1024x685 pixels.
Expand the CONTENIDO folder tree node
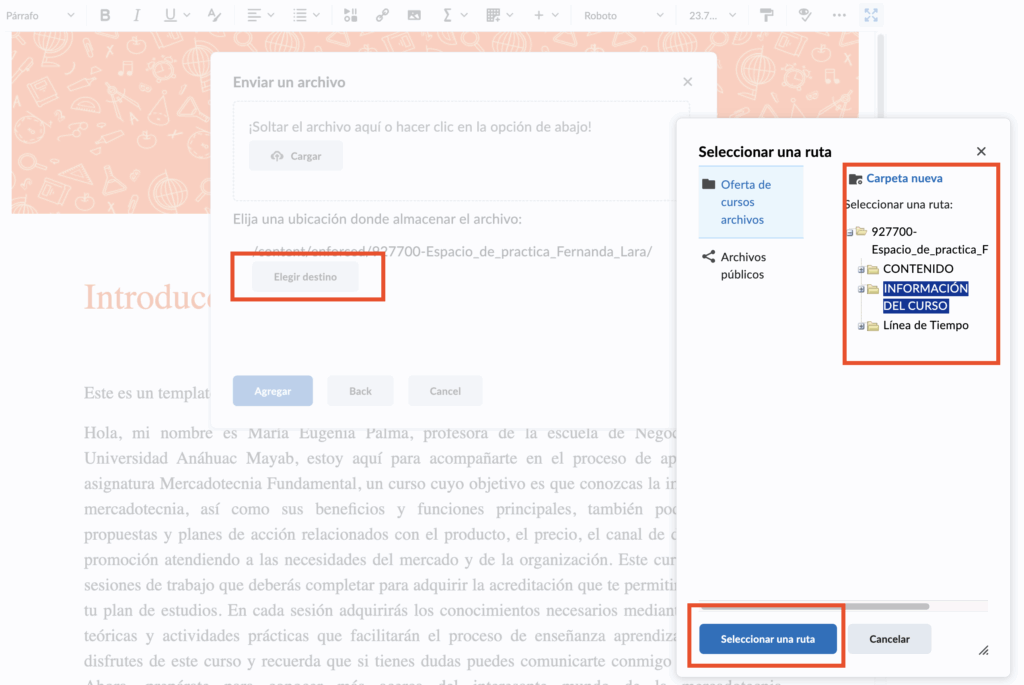tap(861, 269)
